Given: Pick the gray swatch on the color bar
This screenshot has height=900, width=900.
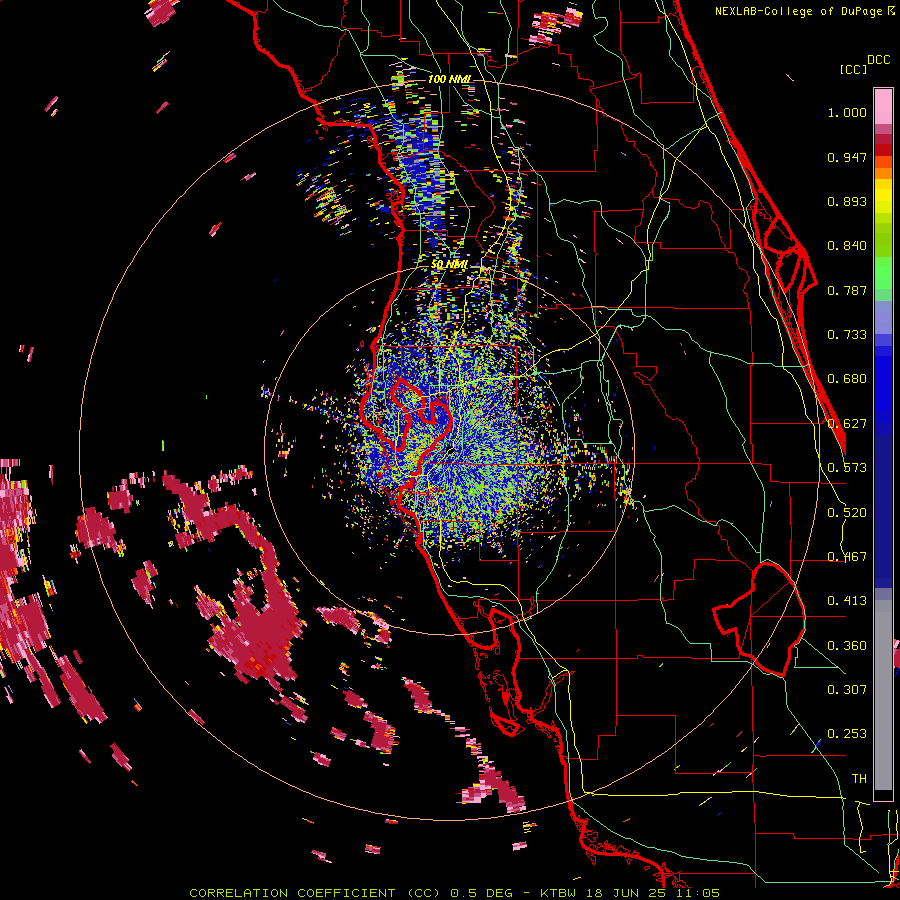Looking at the screenshot, I should [883, 695].
